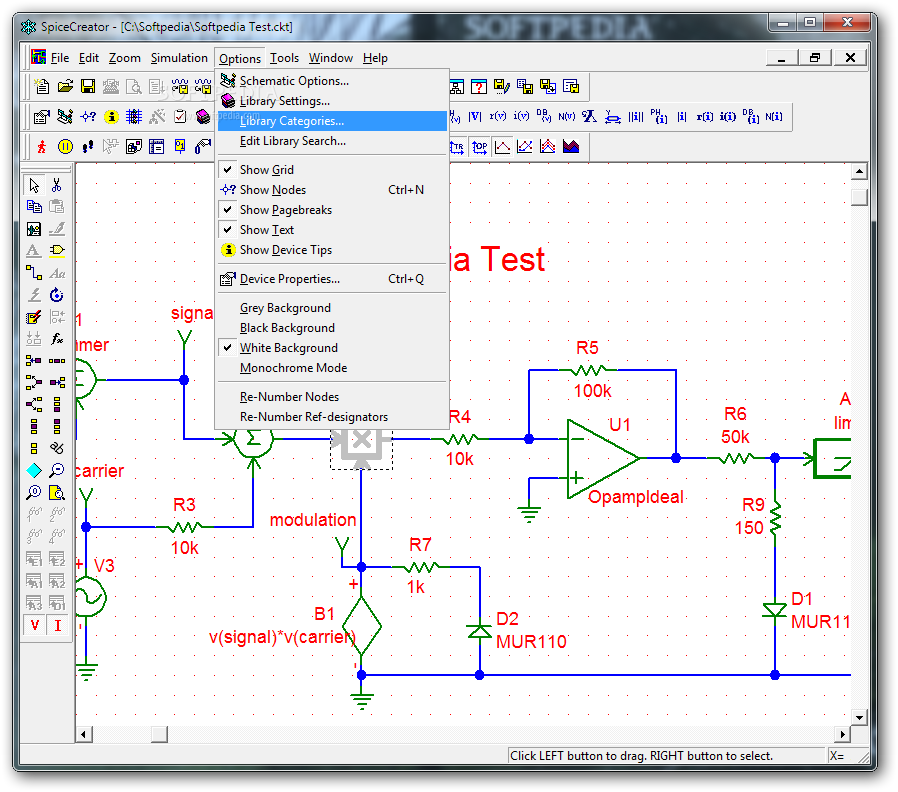Toggle the Show Pagebreaks option
The width and height of the screenshot is (898, 792).
(x=332, y=210)
